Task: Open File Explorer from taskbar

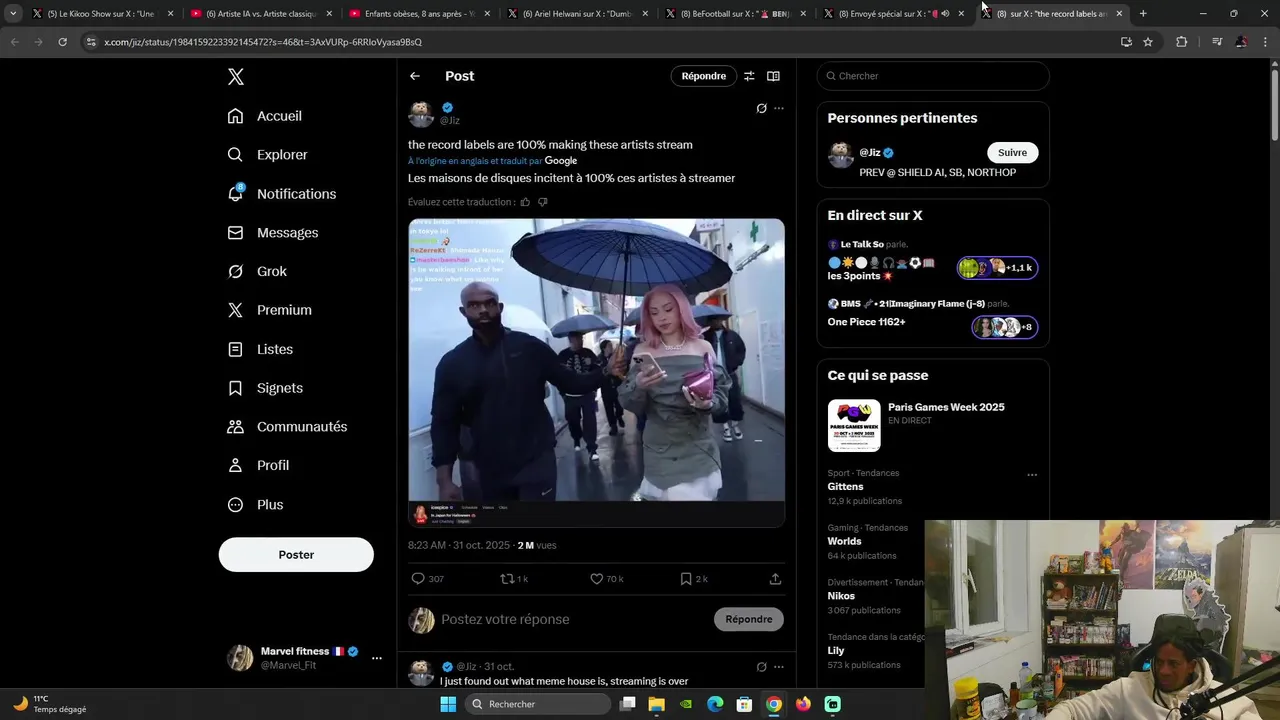Action: tap(657, 704)
